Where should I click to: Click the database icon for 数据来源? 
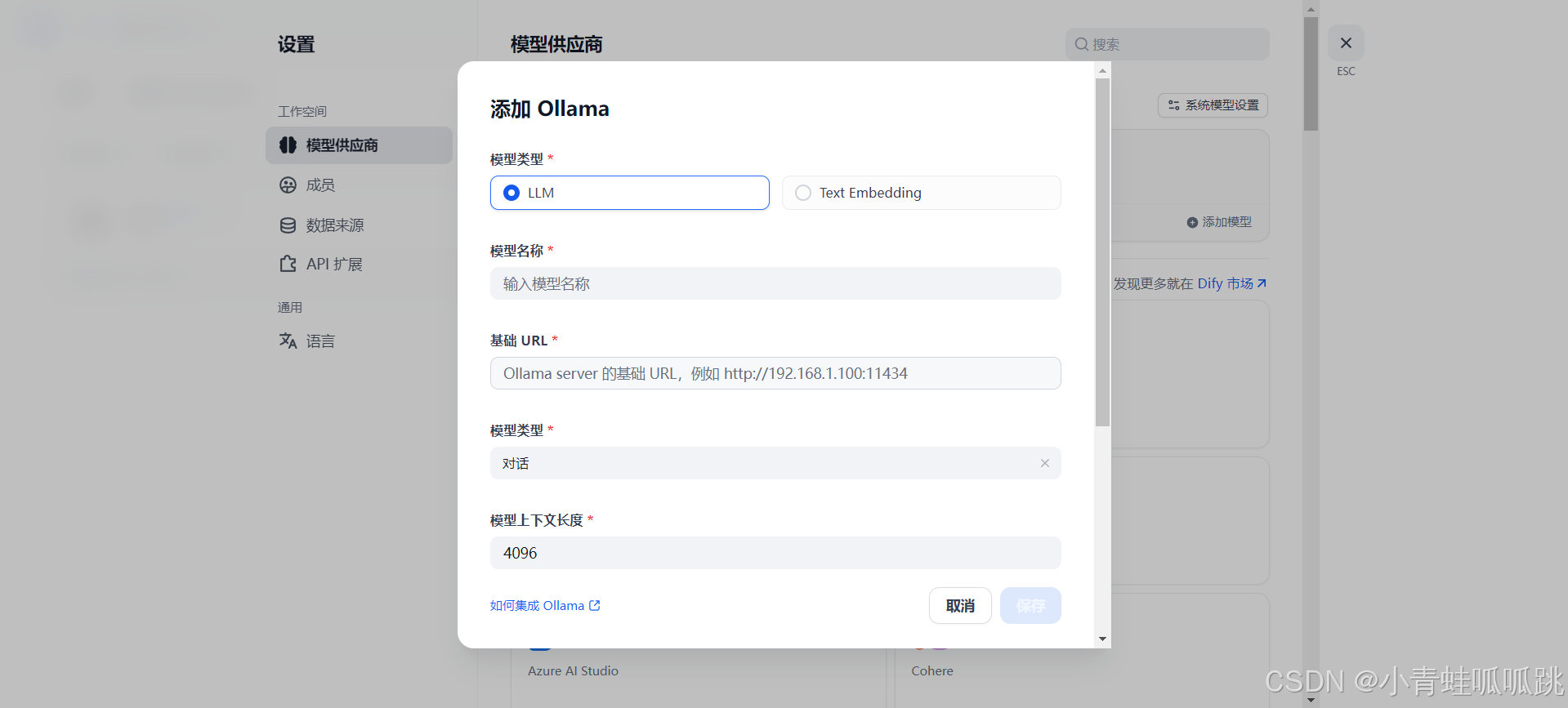pyautogui.click(x=288, y=225)
